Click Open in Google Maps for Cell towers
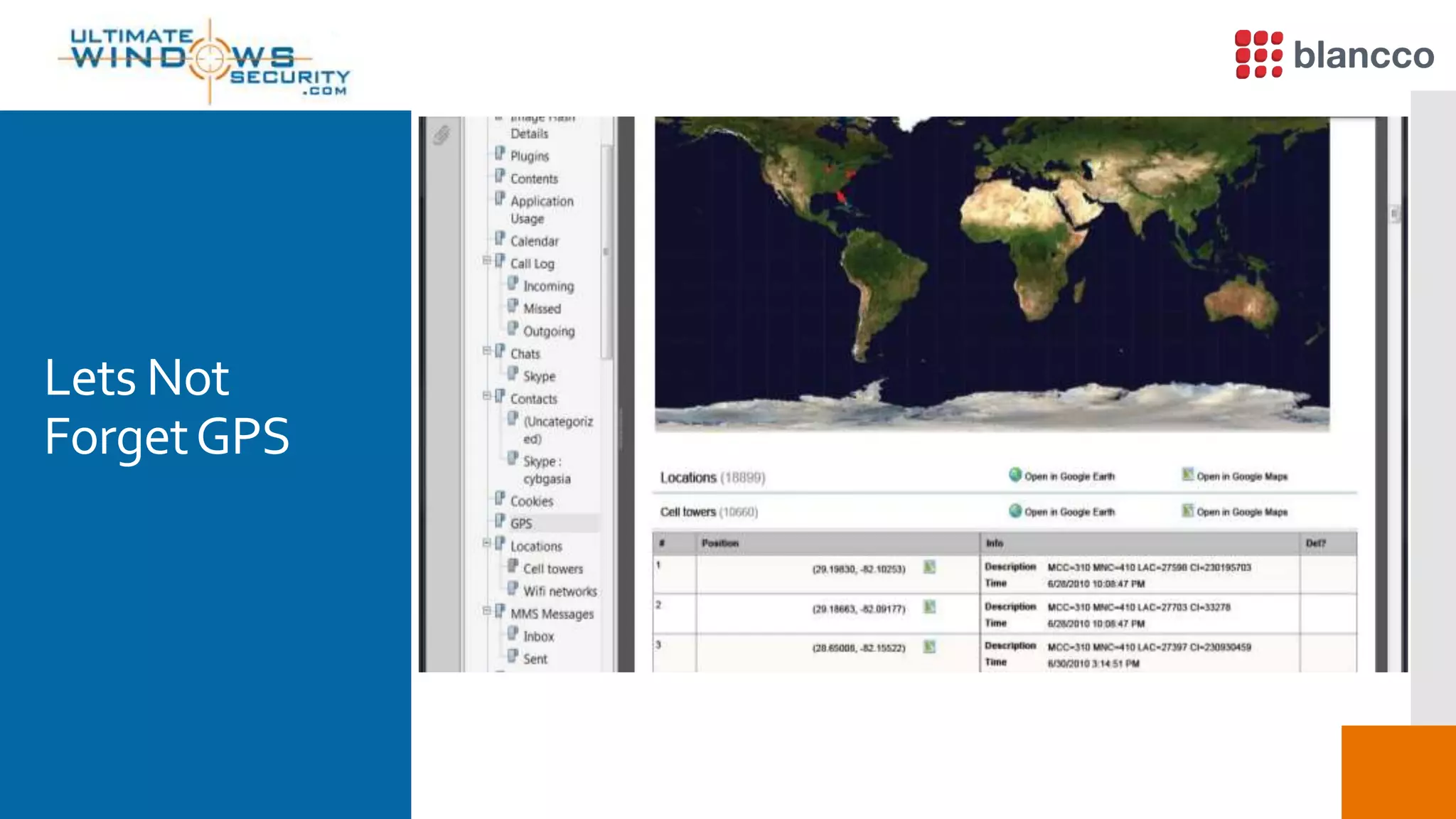1456x819 pixels. coord(1241,512)
